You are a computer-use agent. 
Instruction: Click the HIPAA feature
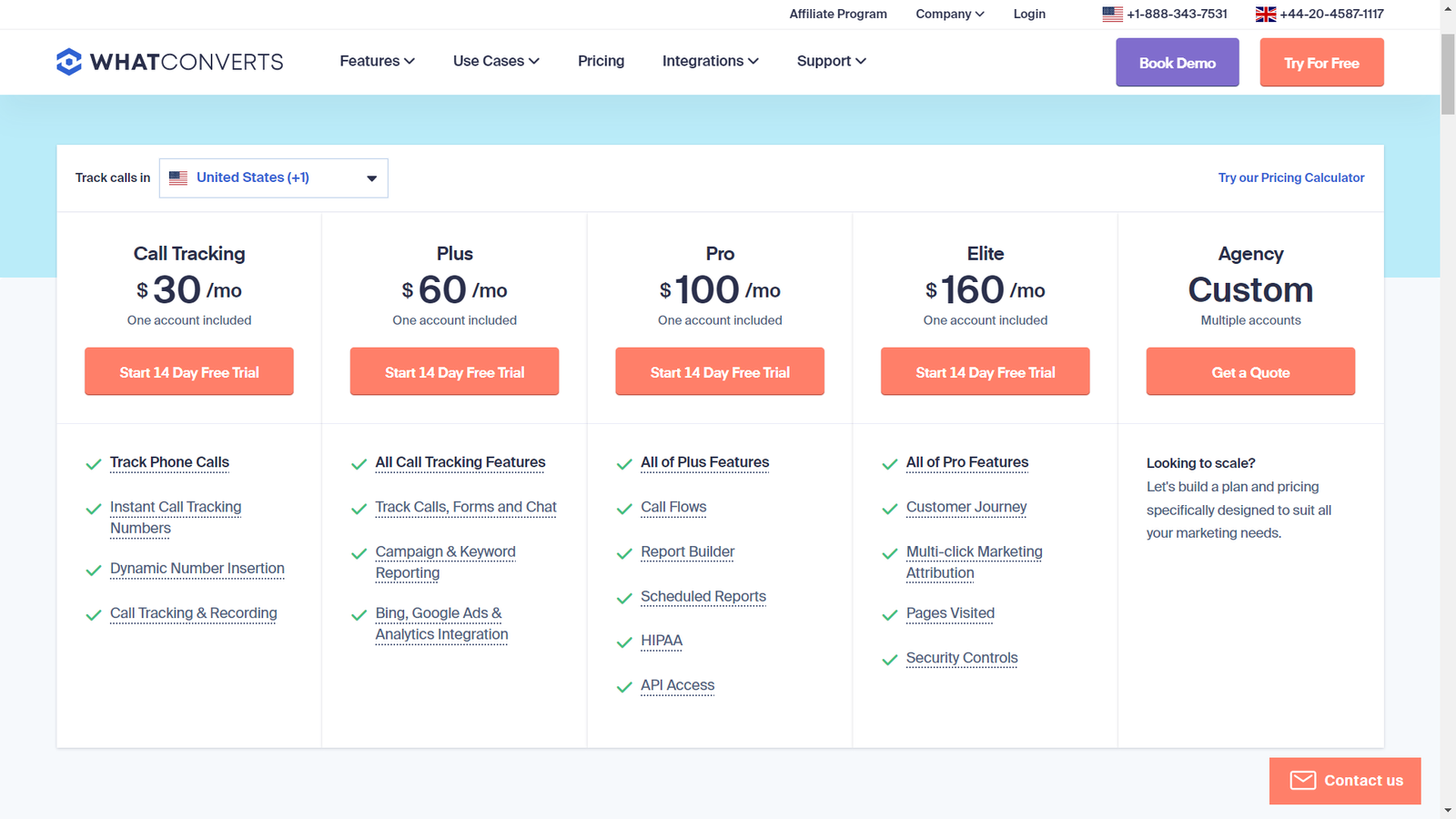[662, 641]
